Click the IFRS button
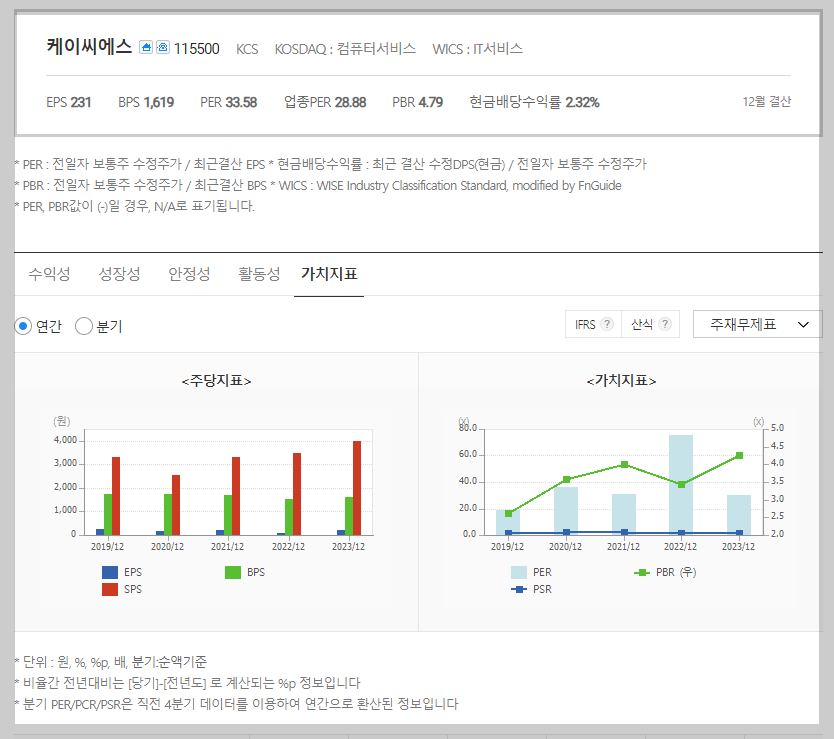 pyautogui.click(x=593, y=324)
